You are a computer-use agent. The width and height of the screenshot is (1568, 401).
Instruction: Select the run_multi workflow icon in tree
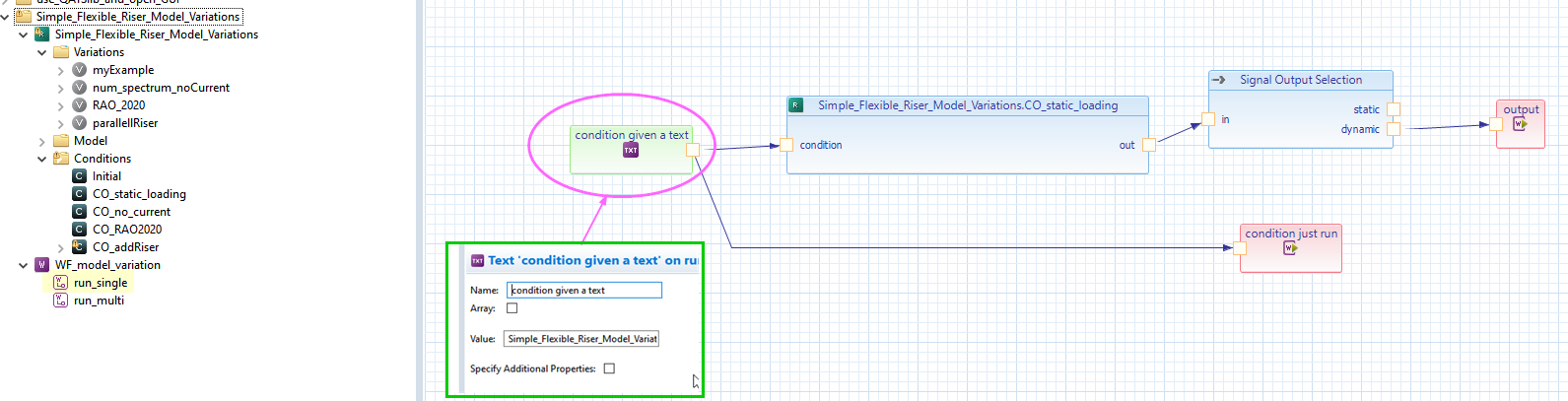[x=61, y=301]
